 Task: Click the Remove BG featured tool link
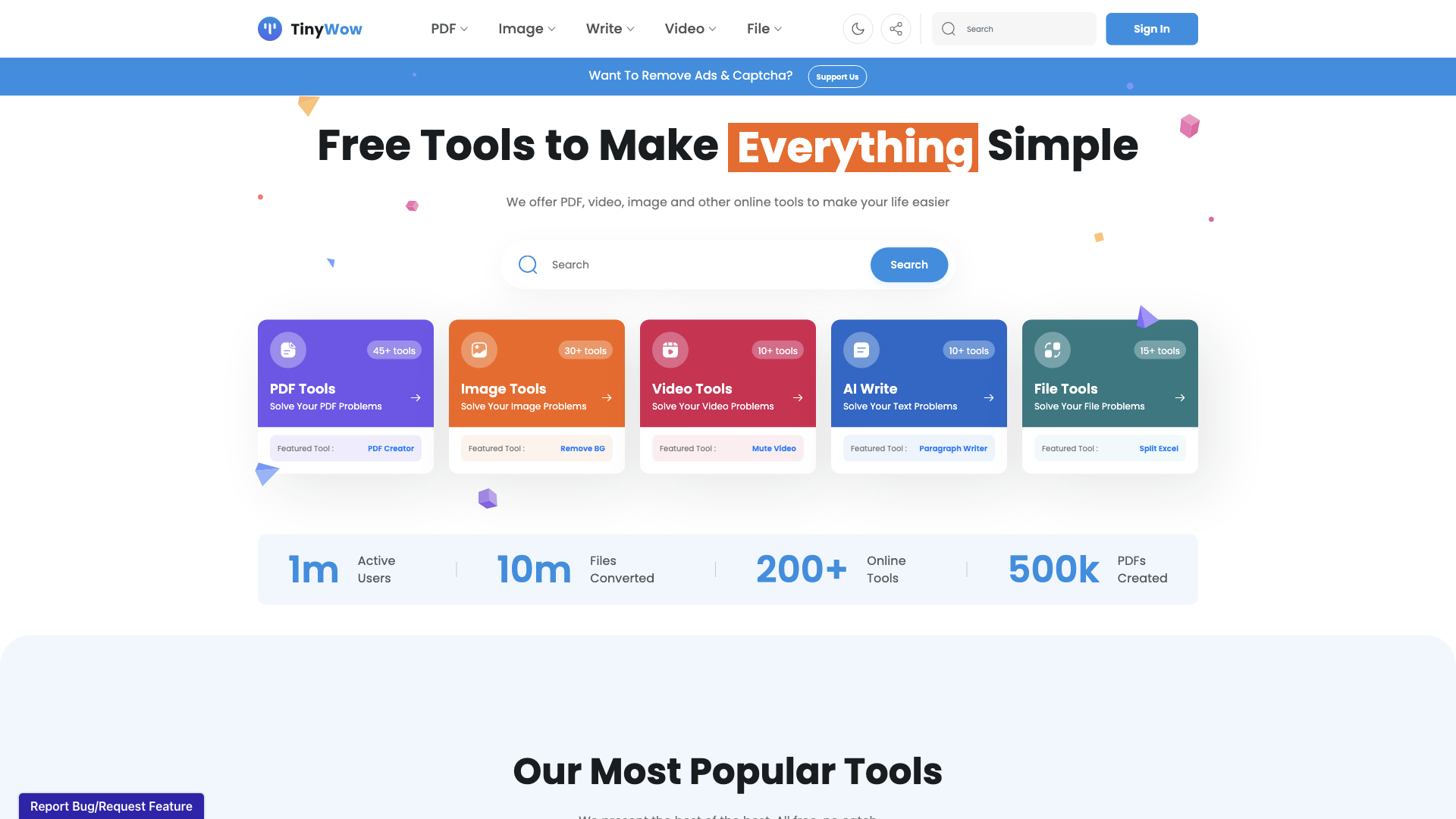pos(583,448)
